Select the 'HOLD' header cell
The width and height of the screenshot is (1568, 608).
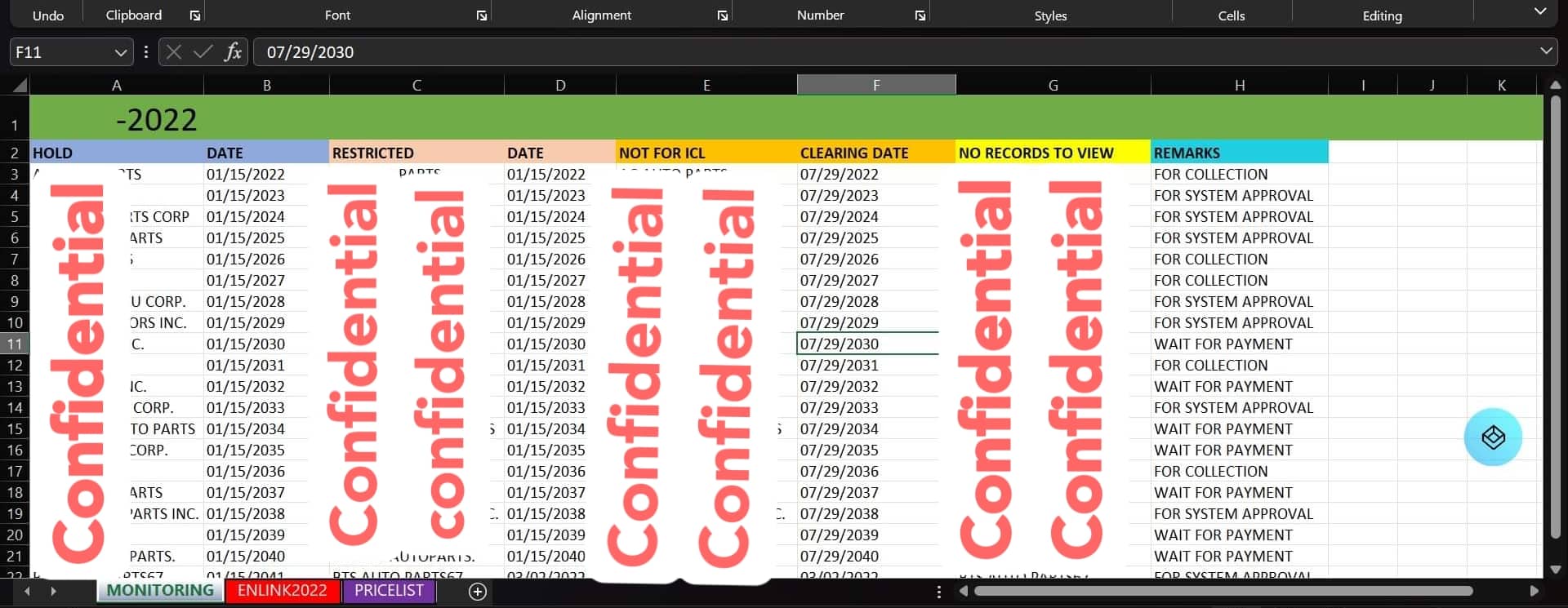pyautogui.click(x=117, y=153)
